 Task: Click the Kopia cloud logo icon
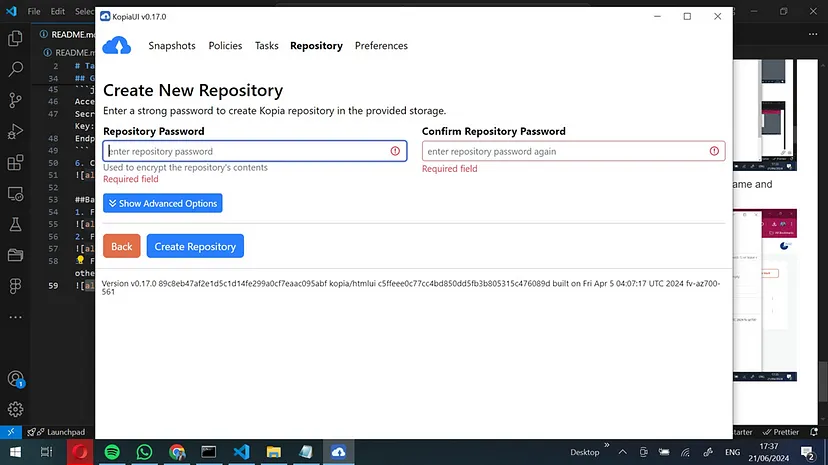pyautogui.click(x=117, y=46)
